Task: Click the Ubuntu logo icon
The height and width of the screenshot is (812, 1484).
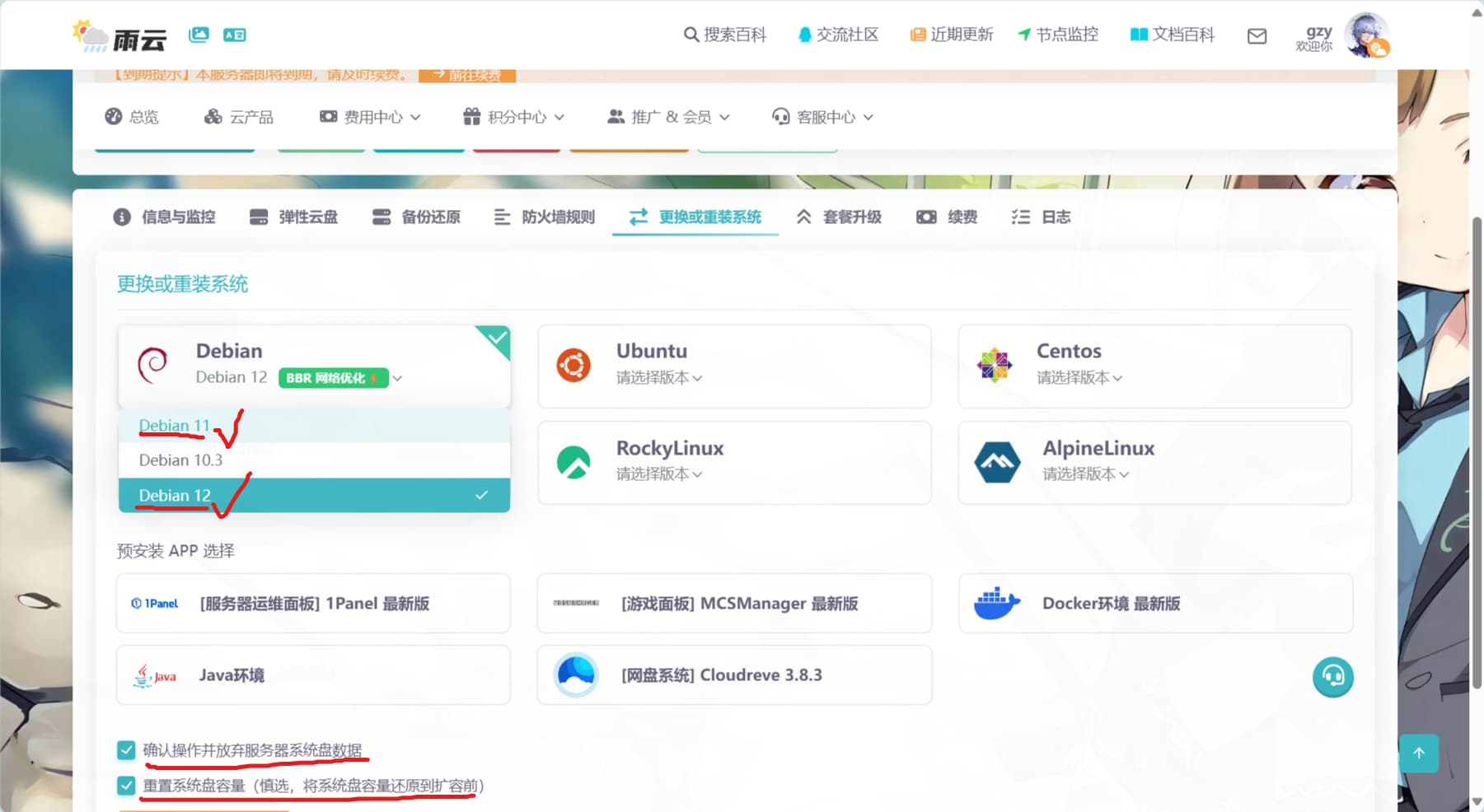Action: pos(573,365)
